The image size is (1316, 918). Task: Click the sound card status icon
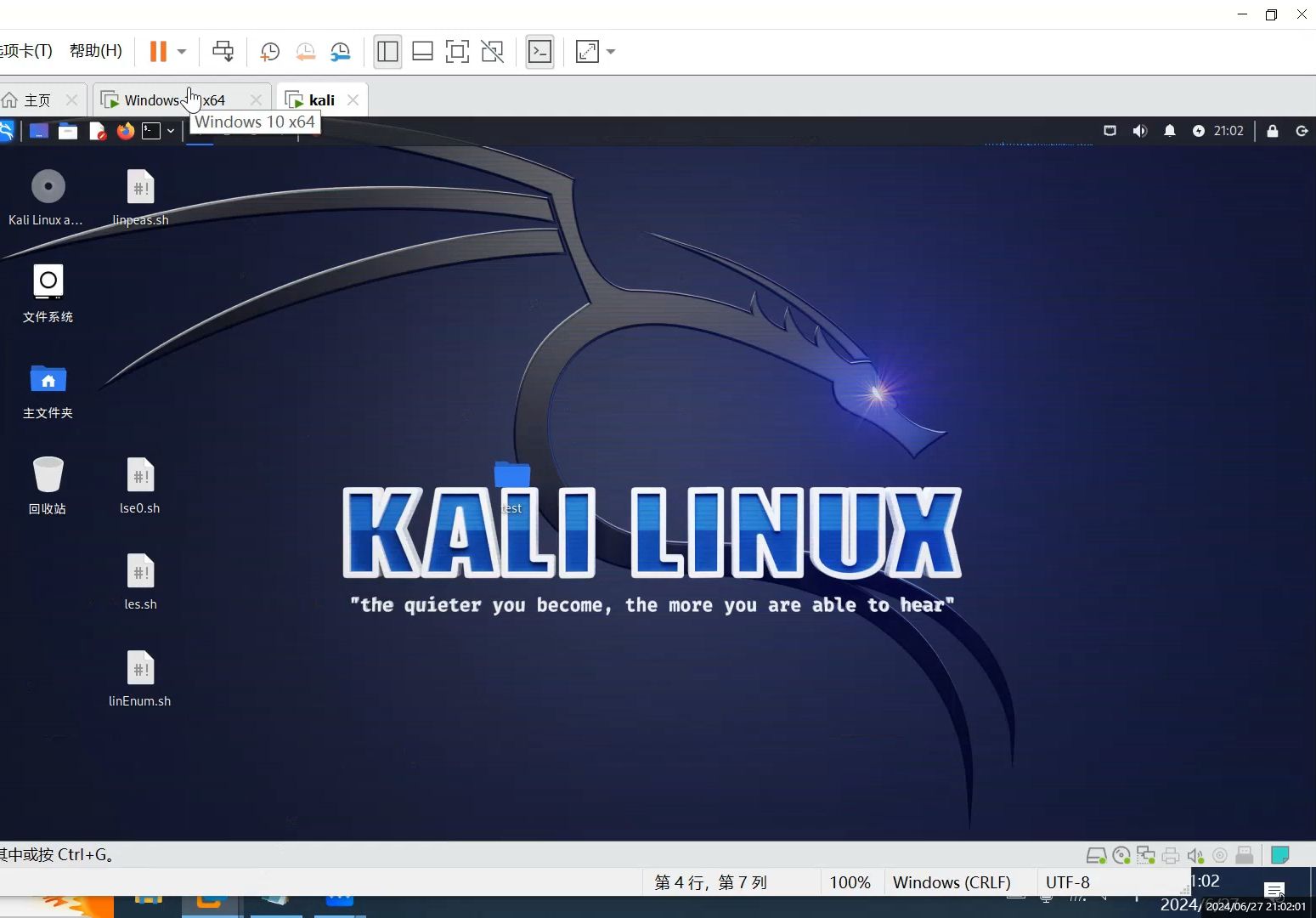tap(1195, 855)
